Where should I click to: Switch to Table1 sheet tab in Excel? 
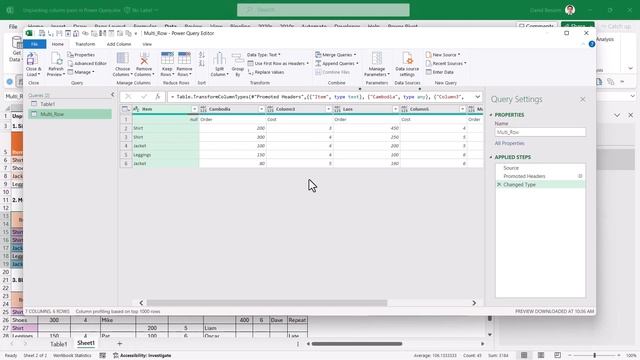(58, 344)
